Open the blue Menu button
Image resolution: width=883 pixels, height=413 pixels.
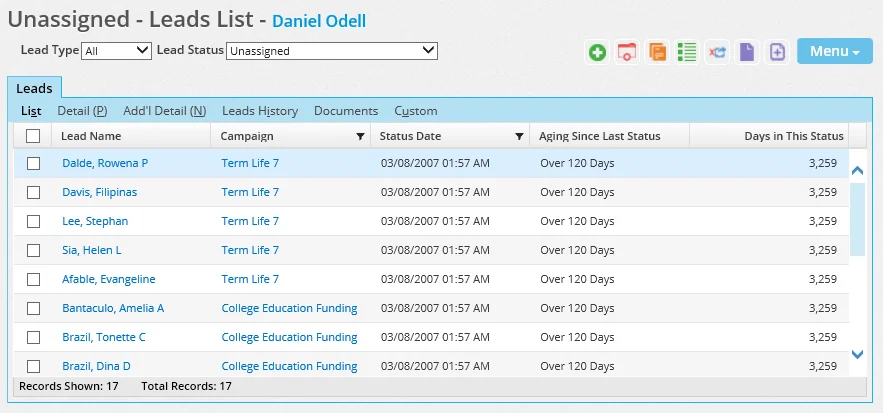835,52
